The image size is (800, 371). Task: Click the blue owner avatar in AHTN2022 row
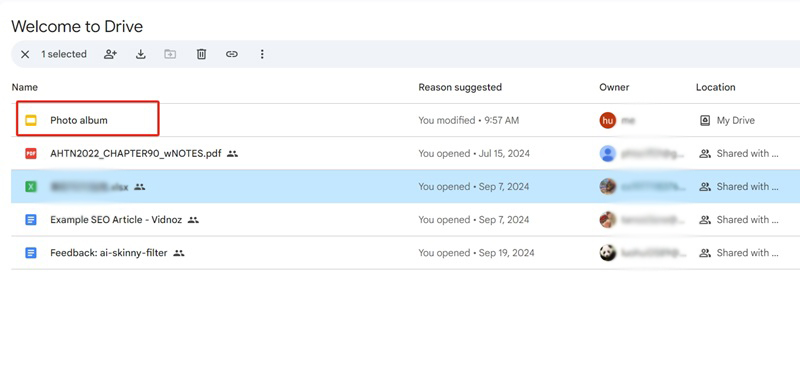(608, 154)
